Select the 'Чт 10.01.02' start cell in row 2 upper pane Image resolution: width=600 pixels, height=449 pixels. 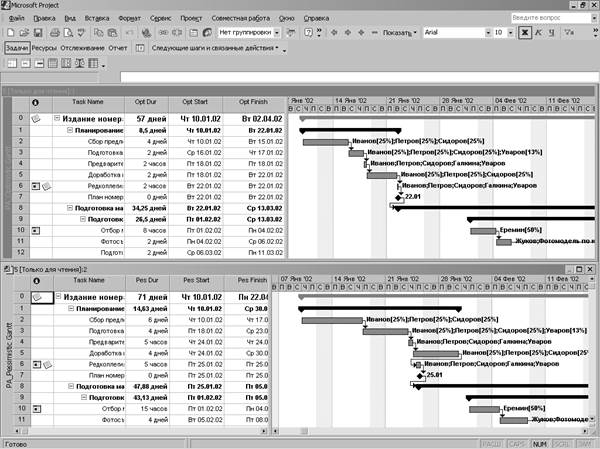(x=196, y=142)
